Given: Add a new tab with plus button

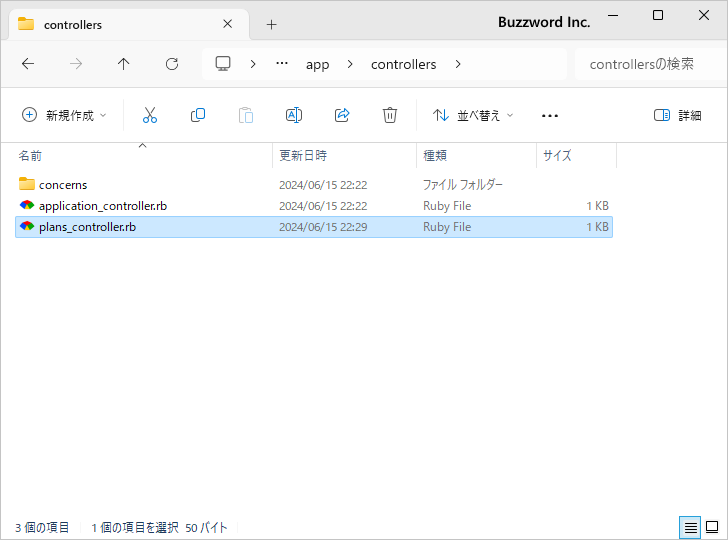Looking at the screenshot, I should pyautogui.click(x=272, y=24).
